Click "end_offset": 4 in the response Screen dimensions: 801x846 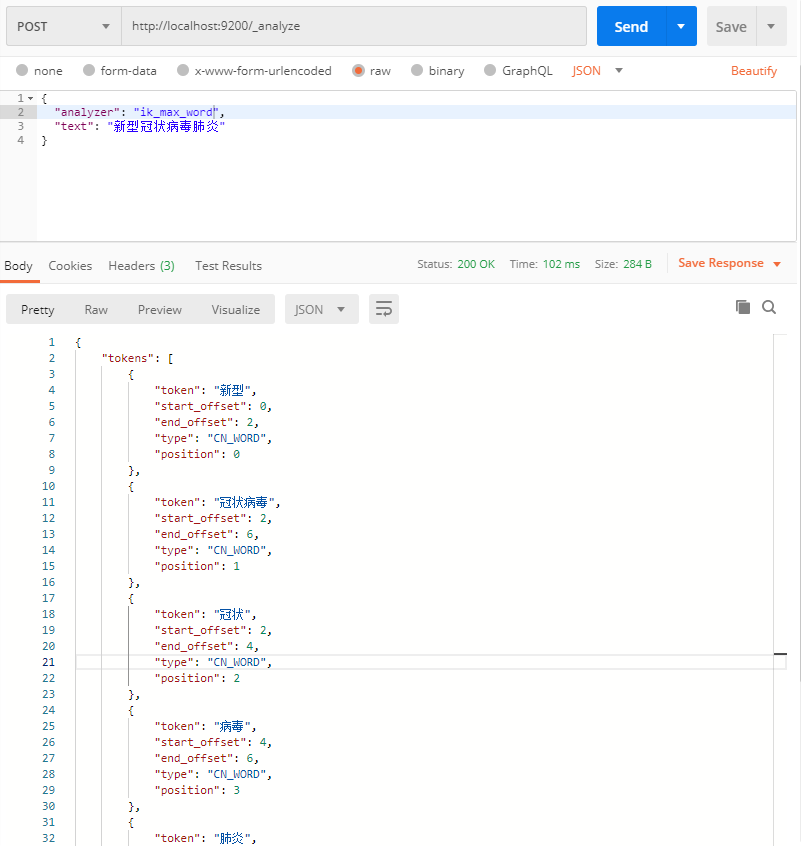click(x=204, y=646)
